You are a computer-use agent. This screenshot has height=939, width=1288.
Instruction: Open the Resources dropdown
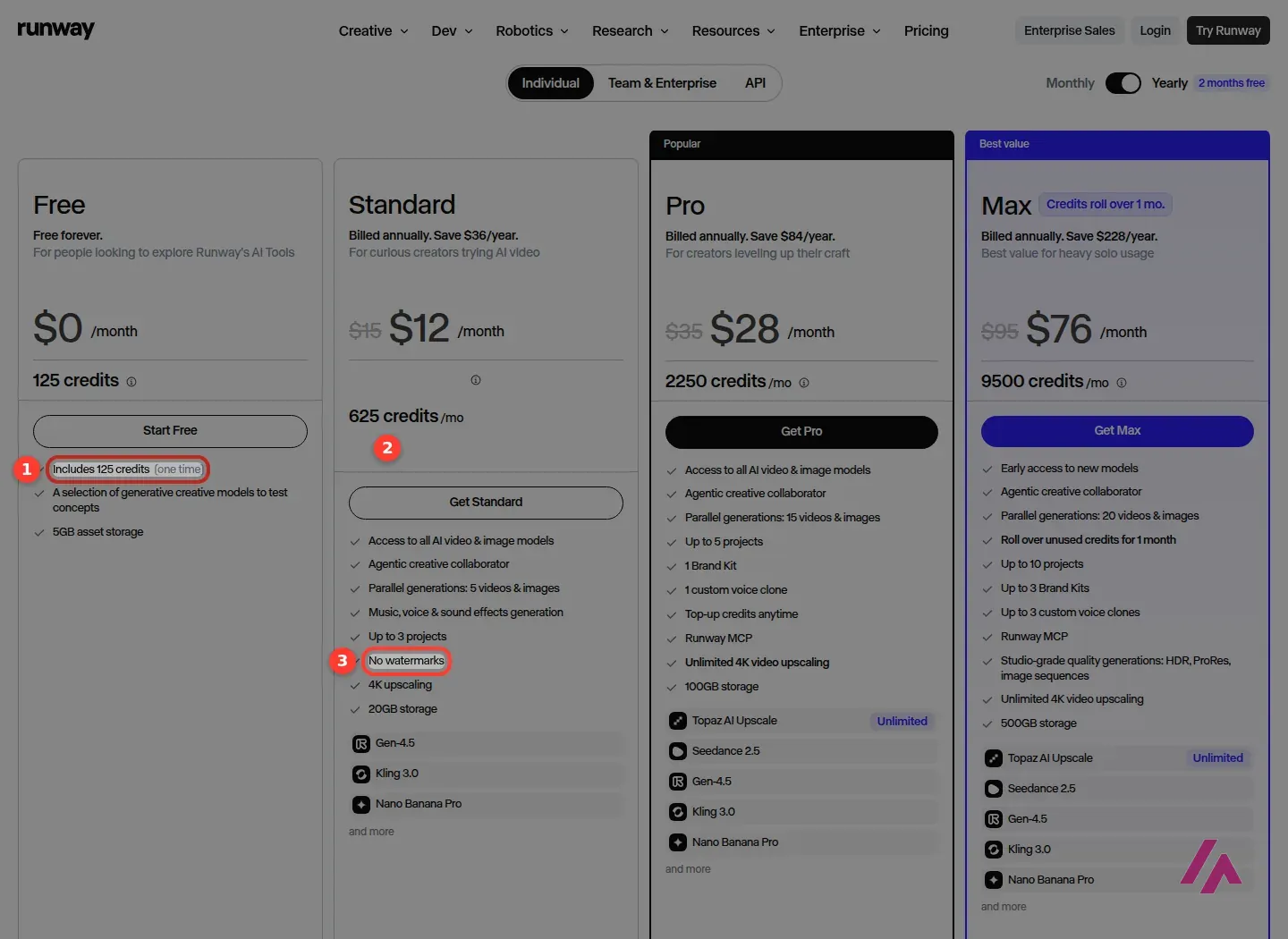(x=734, y=30)
